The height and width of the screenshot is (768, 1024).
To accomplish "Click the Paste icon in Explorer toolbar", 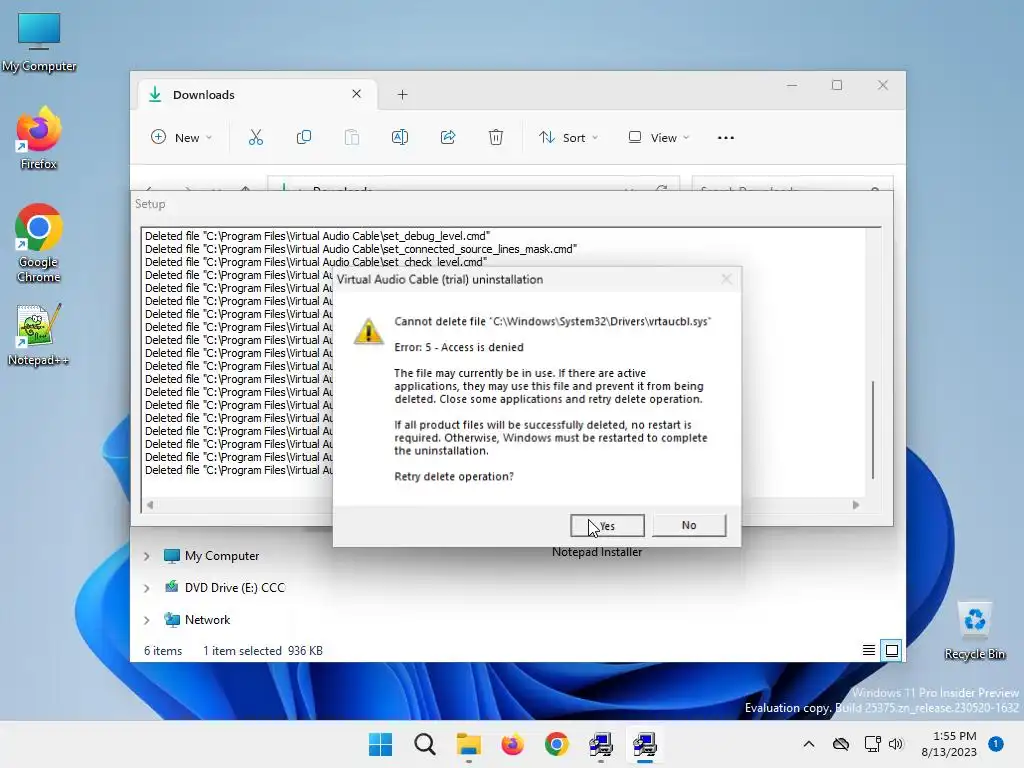I will pyautogui.click(x=351, y=138).
